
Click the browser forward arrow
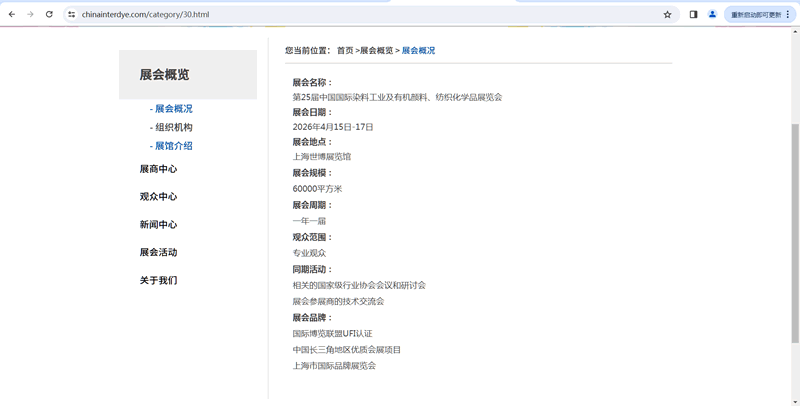(x=30, y=15)
